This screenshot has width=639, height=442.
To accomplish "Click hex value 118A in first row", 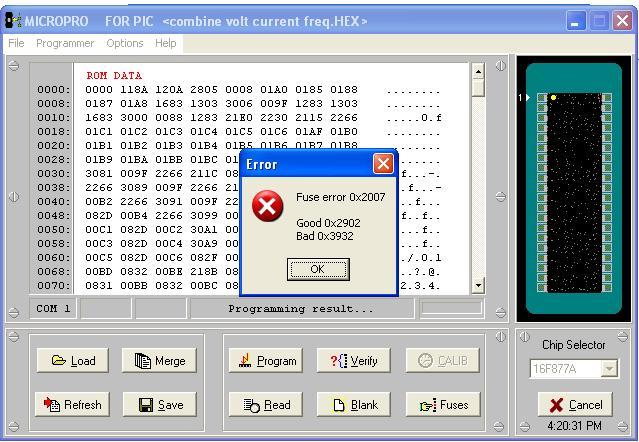I will [134, 90].
